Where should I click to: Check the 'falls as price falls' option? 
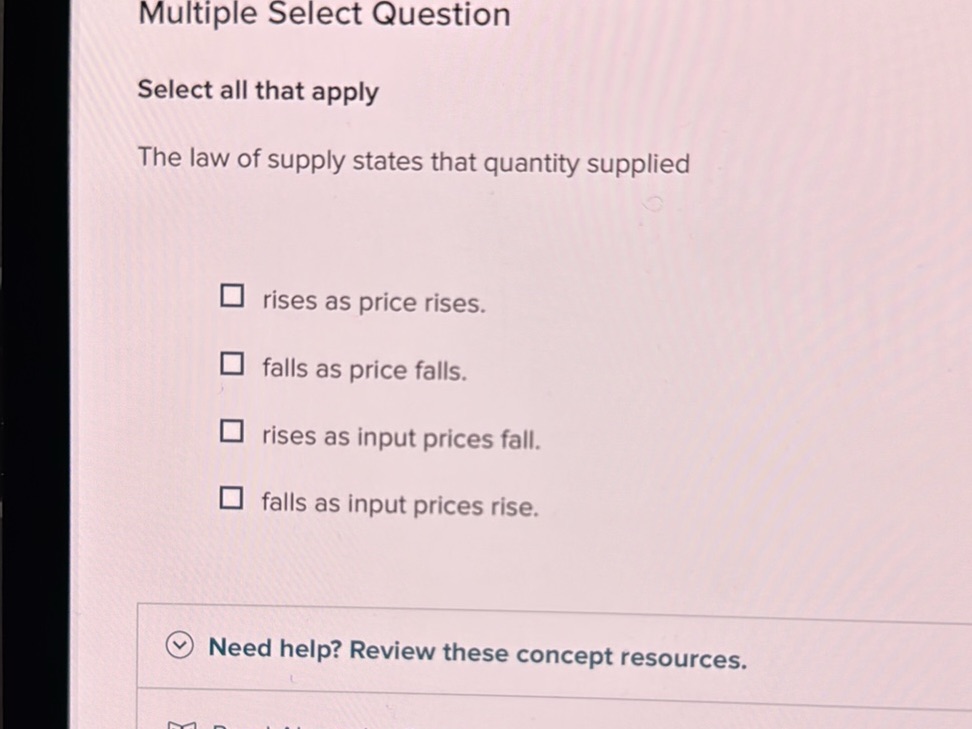click(x=231, y=363)
